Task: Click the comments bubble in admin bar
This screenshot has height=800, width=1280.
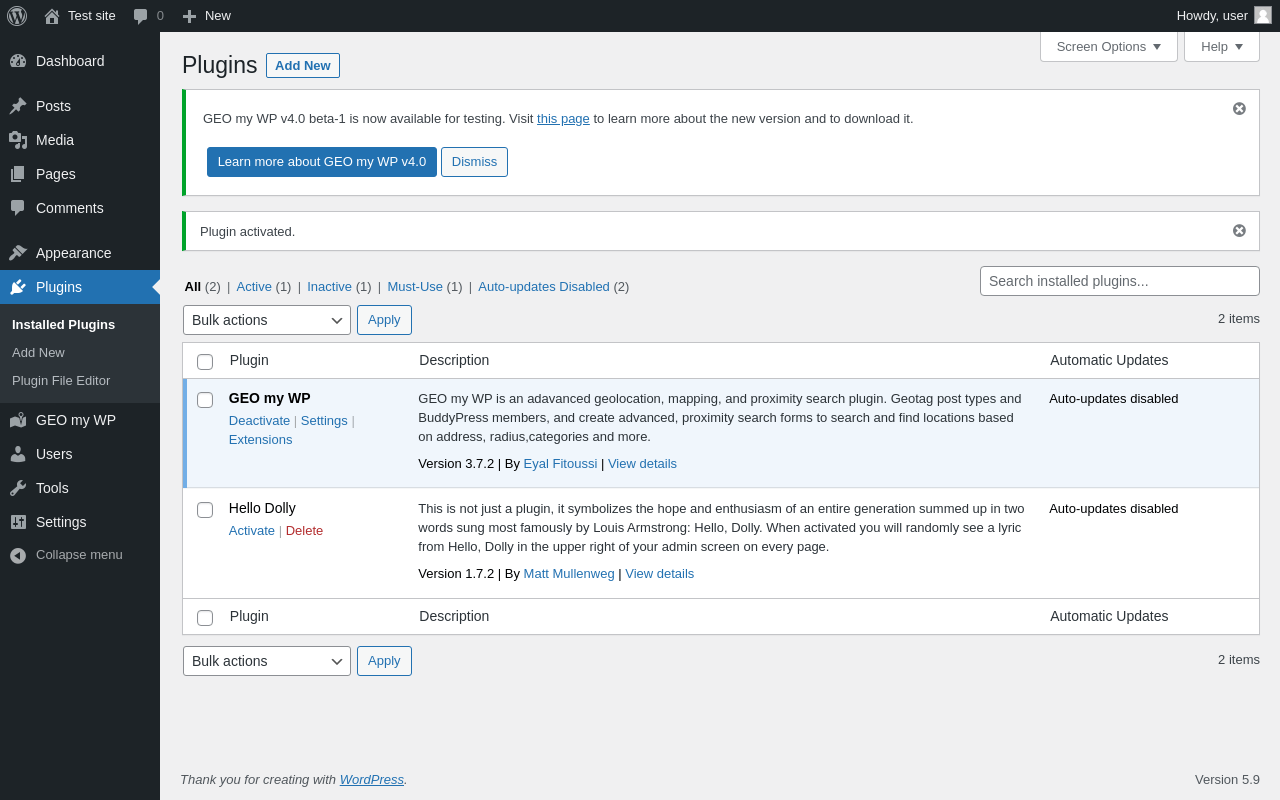Action: [141, 16]
